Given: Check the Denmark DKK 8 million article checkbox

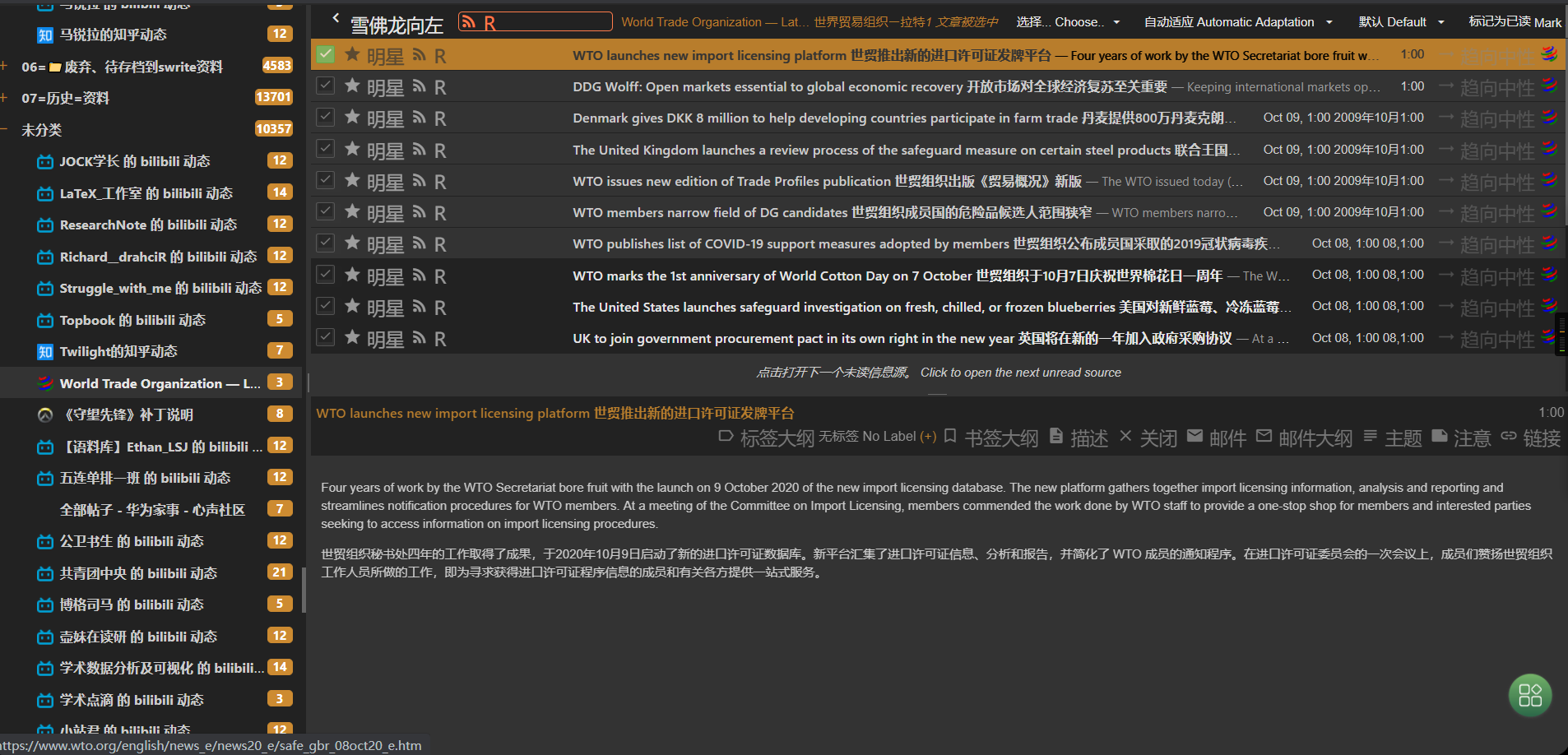Looking at the screenshot, I should (325, 117).
